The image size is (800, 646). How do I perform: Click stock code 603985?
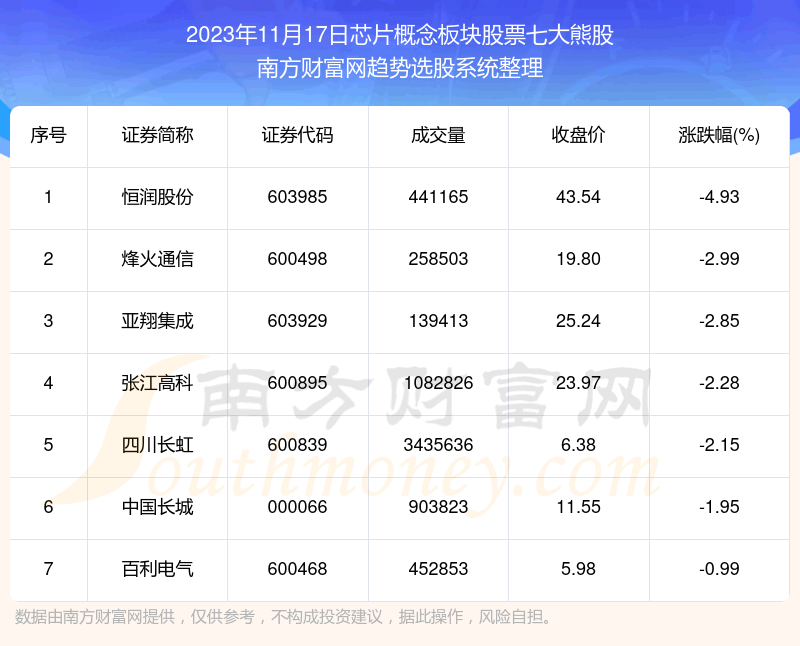pyautogui.click(x=297, y=197)
